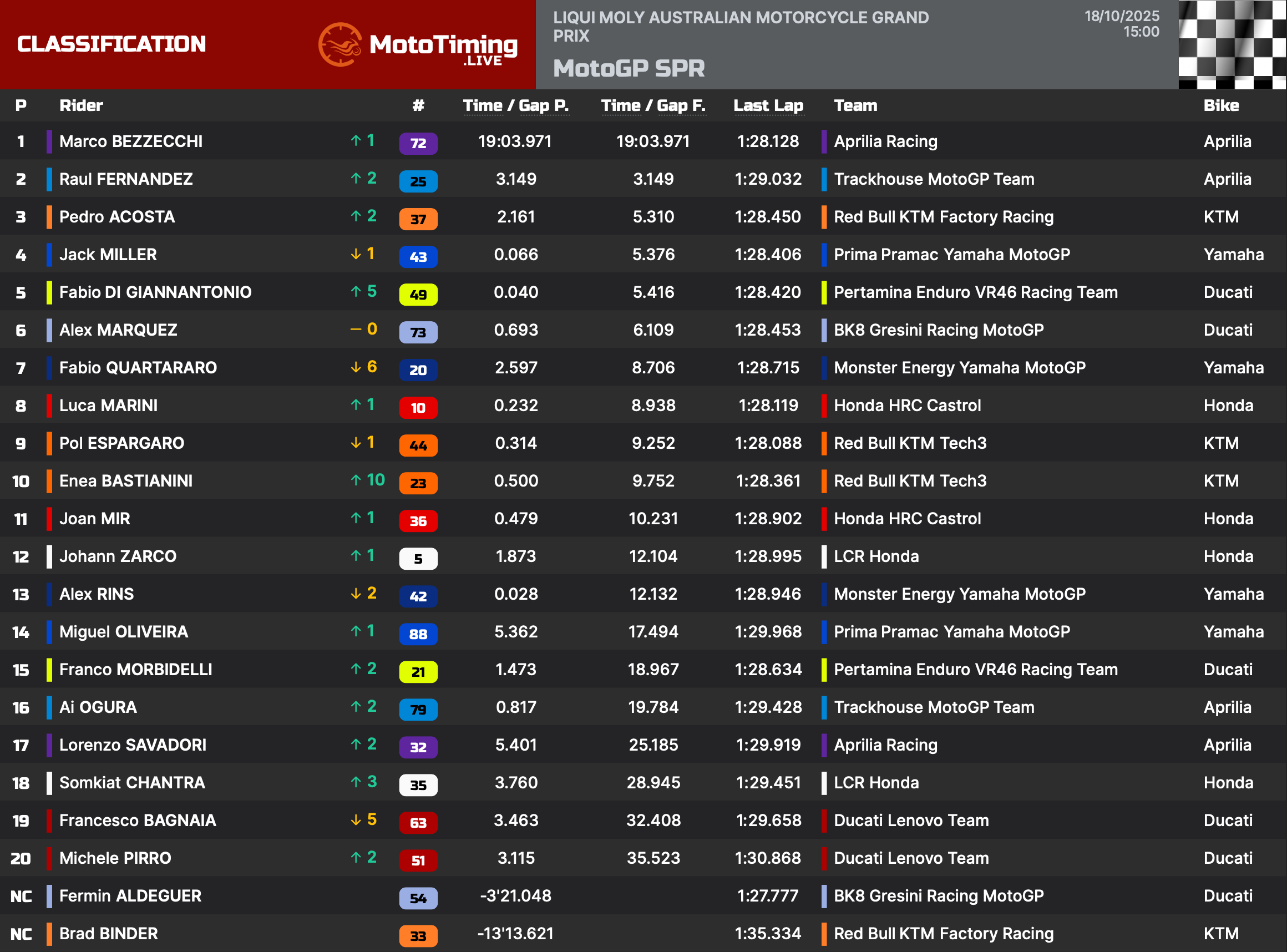Select rider Francesco BAGNAIA
1287x952 pixels.
click(x=138, y=820)
